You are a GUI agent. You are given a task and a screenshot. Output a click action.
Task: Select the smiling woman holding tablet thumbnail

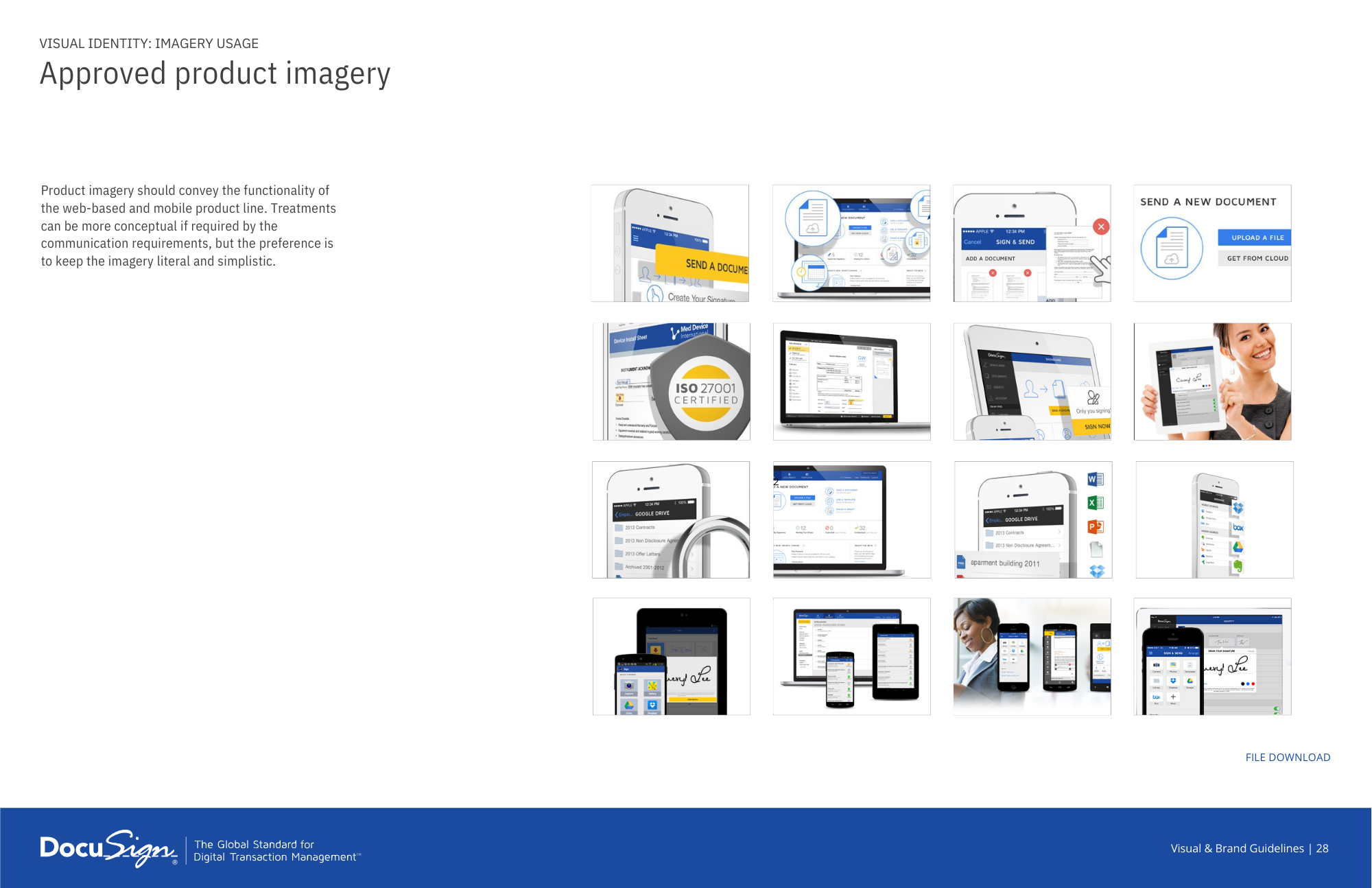(1213, 382)
